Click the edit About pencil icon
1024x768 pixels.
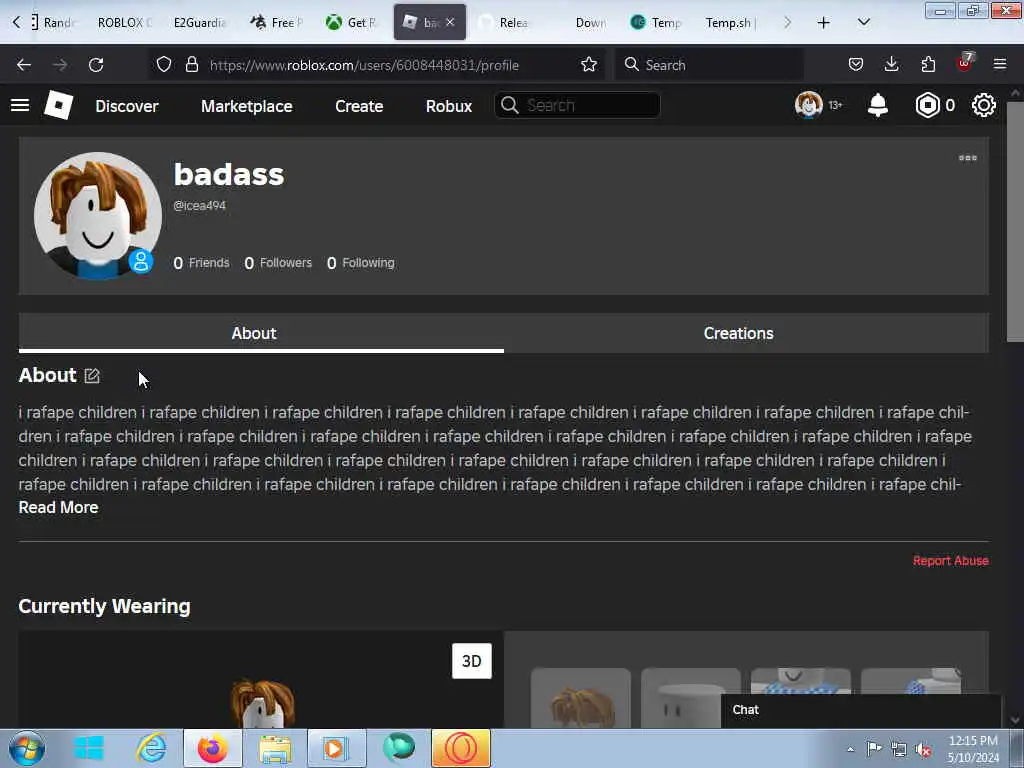91,376
